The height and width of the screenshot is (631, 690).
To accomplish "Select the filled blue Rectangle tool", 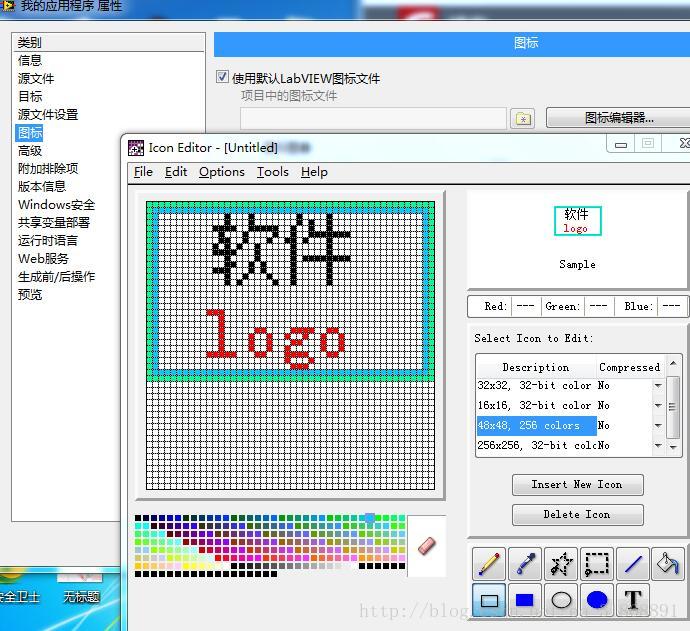I will click(x=525, y=599).
